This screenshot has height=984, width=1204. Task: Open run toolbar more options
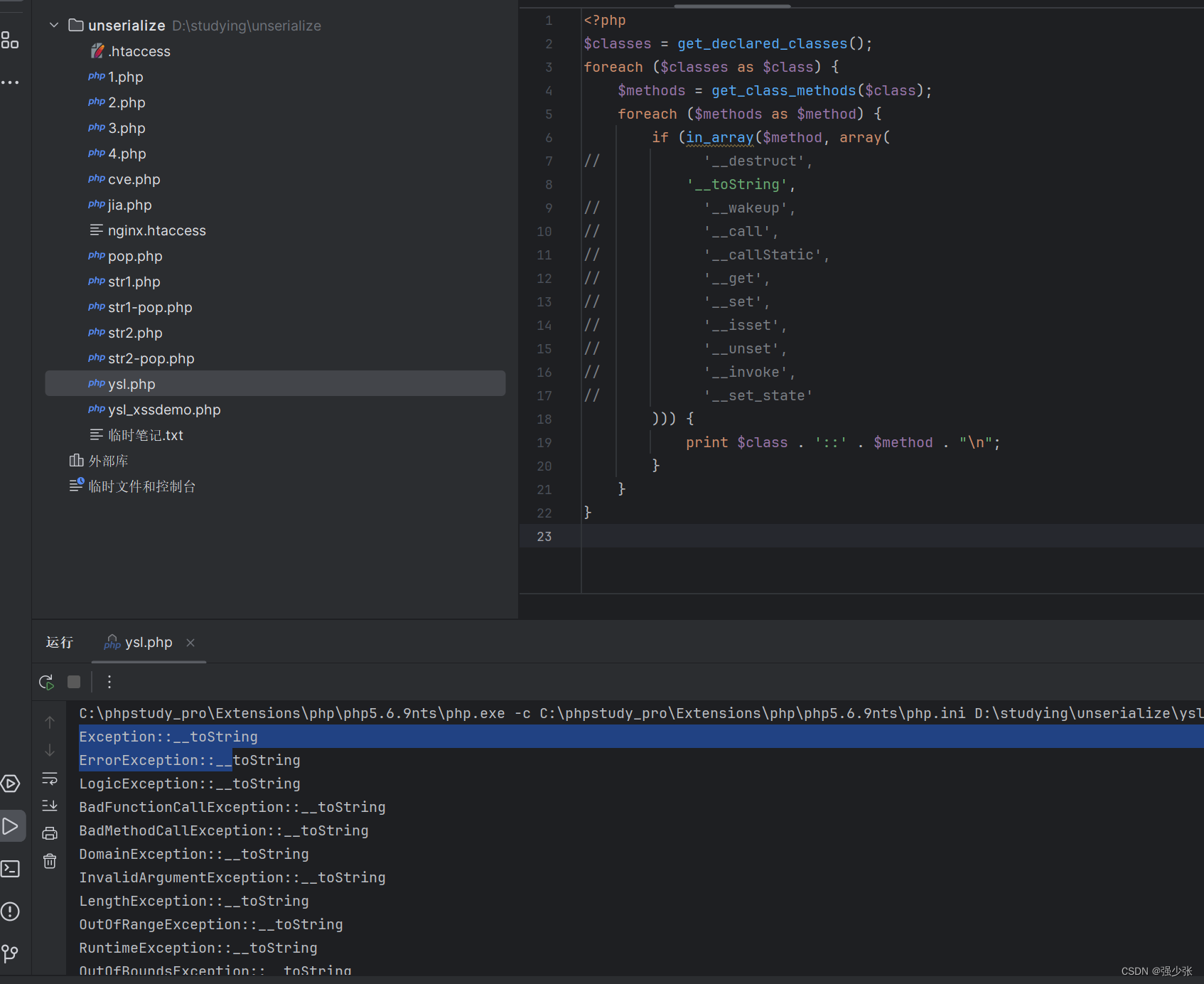[109, 683]
